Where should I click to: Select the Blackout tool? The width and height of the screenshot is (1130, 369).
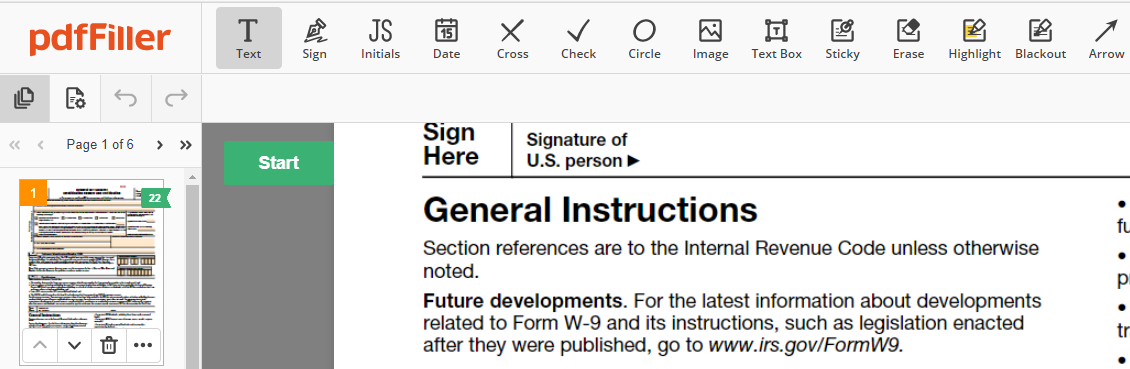pos(1040,38)
